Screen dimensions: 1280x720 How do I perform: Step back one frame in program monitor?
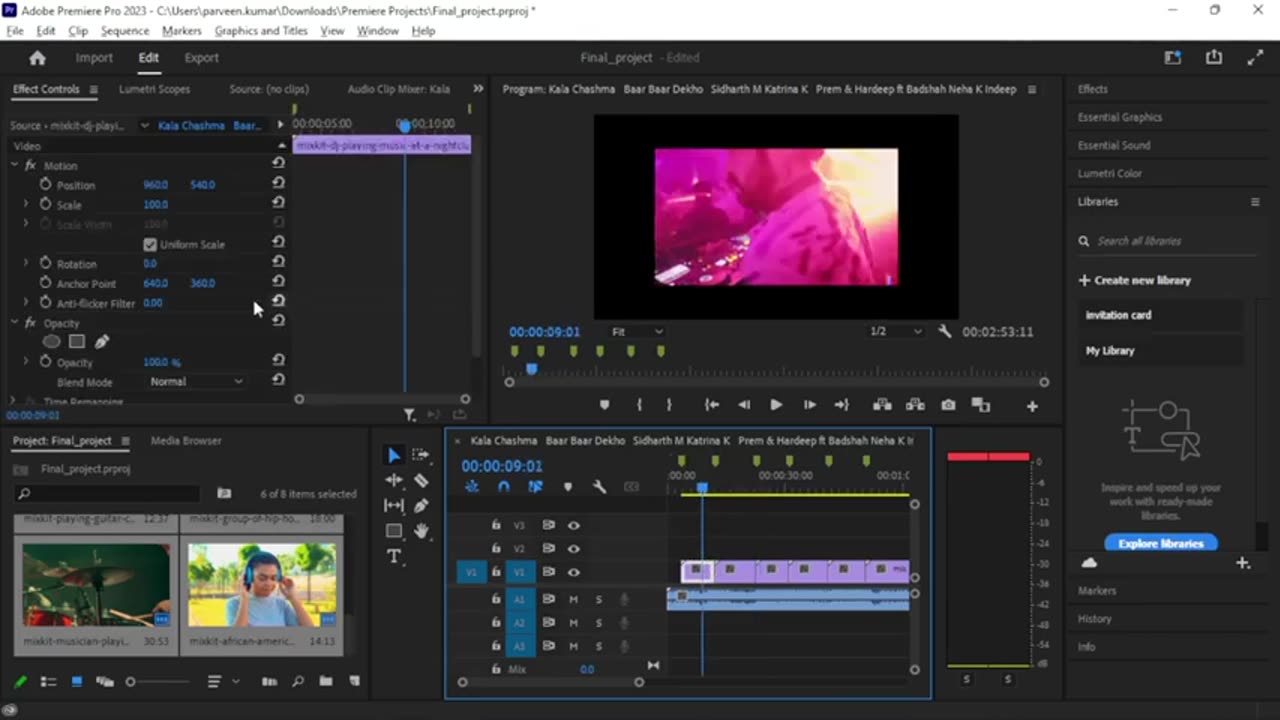click(x=744, y=405)
